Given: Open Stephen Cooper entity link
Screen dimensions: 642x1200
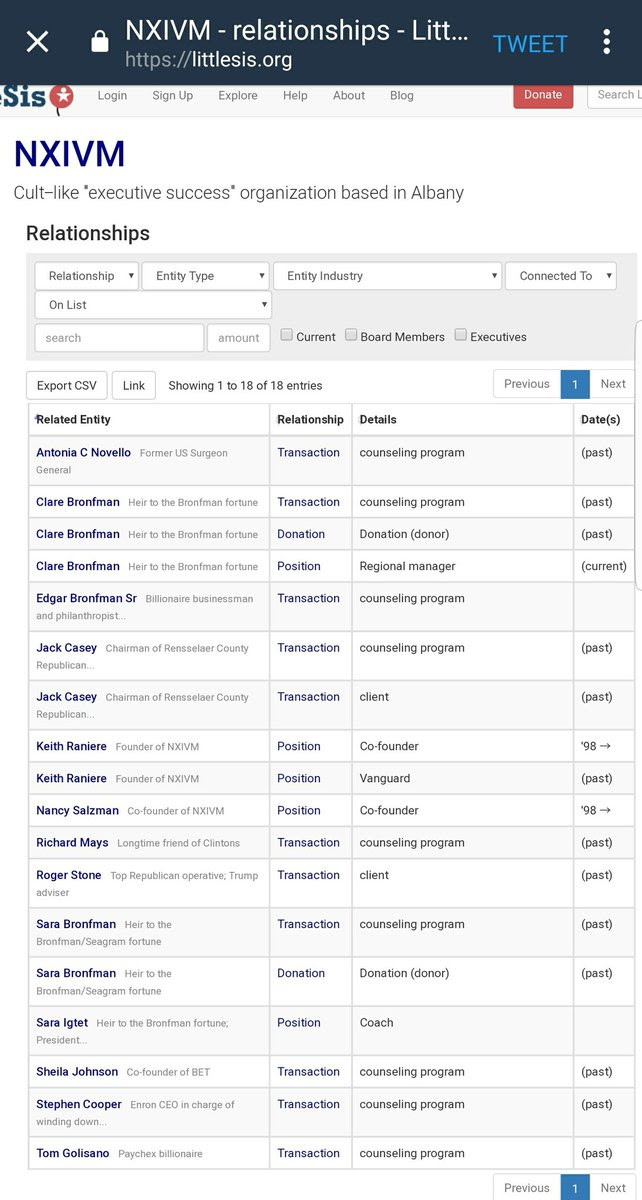Looking at the screenshot, I should (x=79, y=1105).
